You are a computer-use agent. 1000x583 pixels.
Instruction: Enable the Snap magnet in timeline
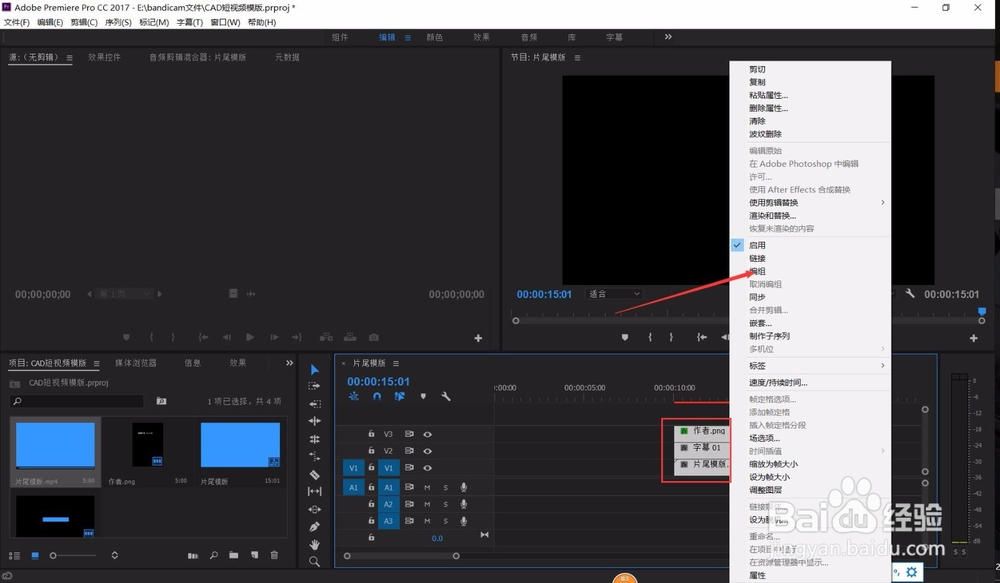(377, 396)
